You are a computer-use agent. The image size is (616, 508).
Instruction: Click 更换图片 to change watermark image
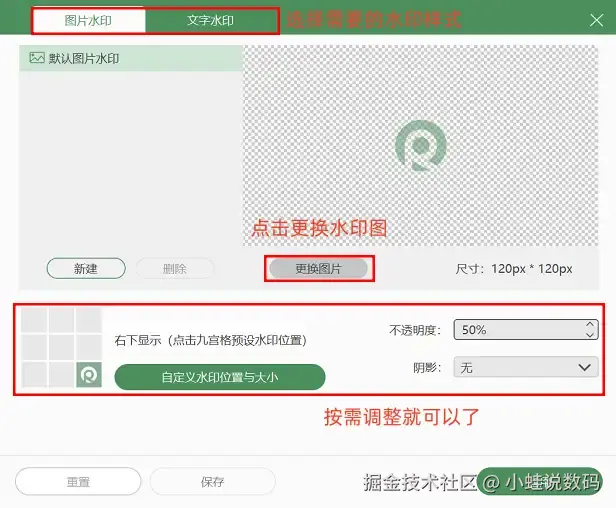319,269
